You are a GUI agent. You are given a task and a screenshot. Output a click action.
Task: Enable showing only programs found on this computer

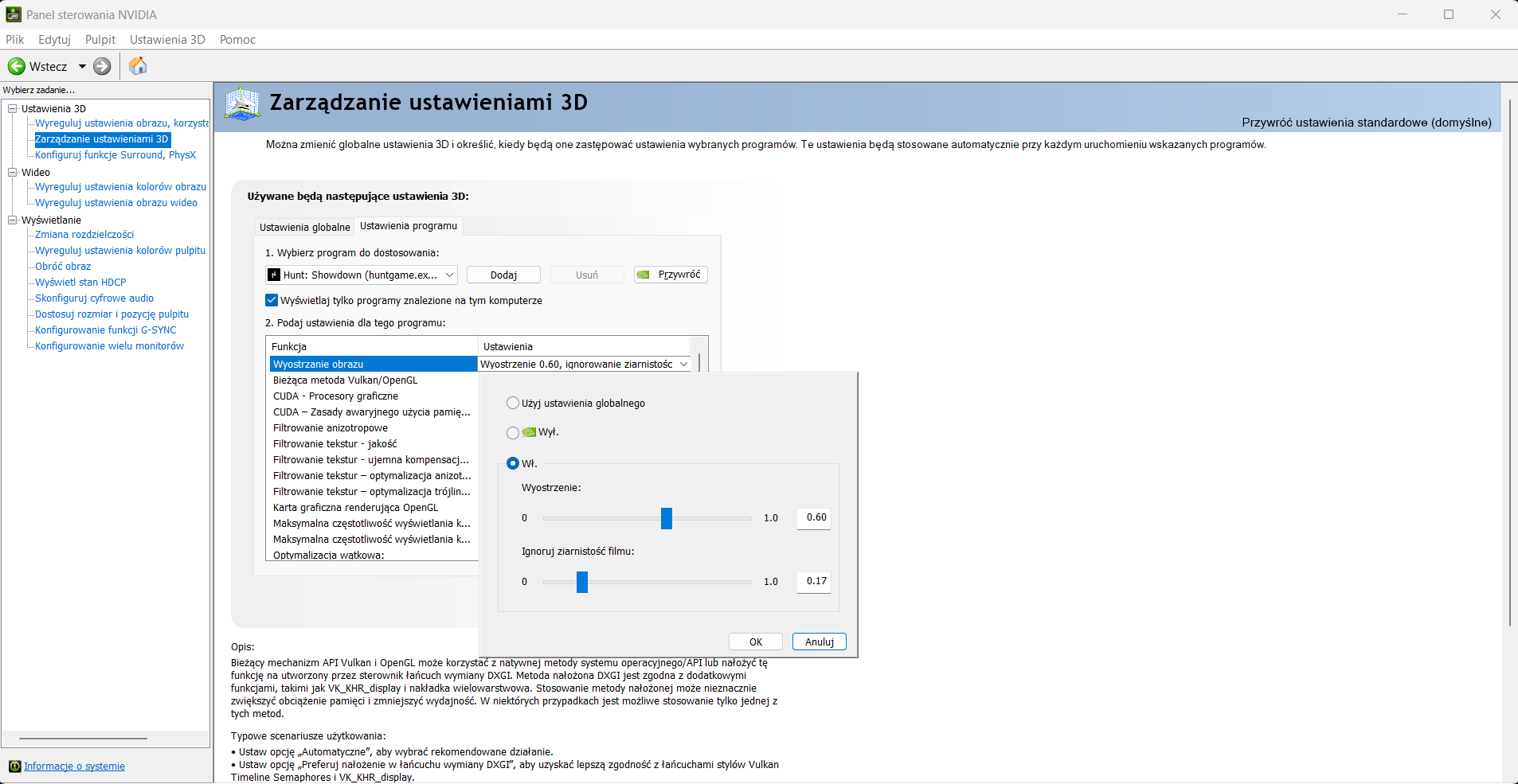point(272,300)
